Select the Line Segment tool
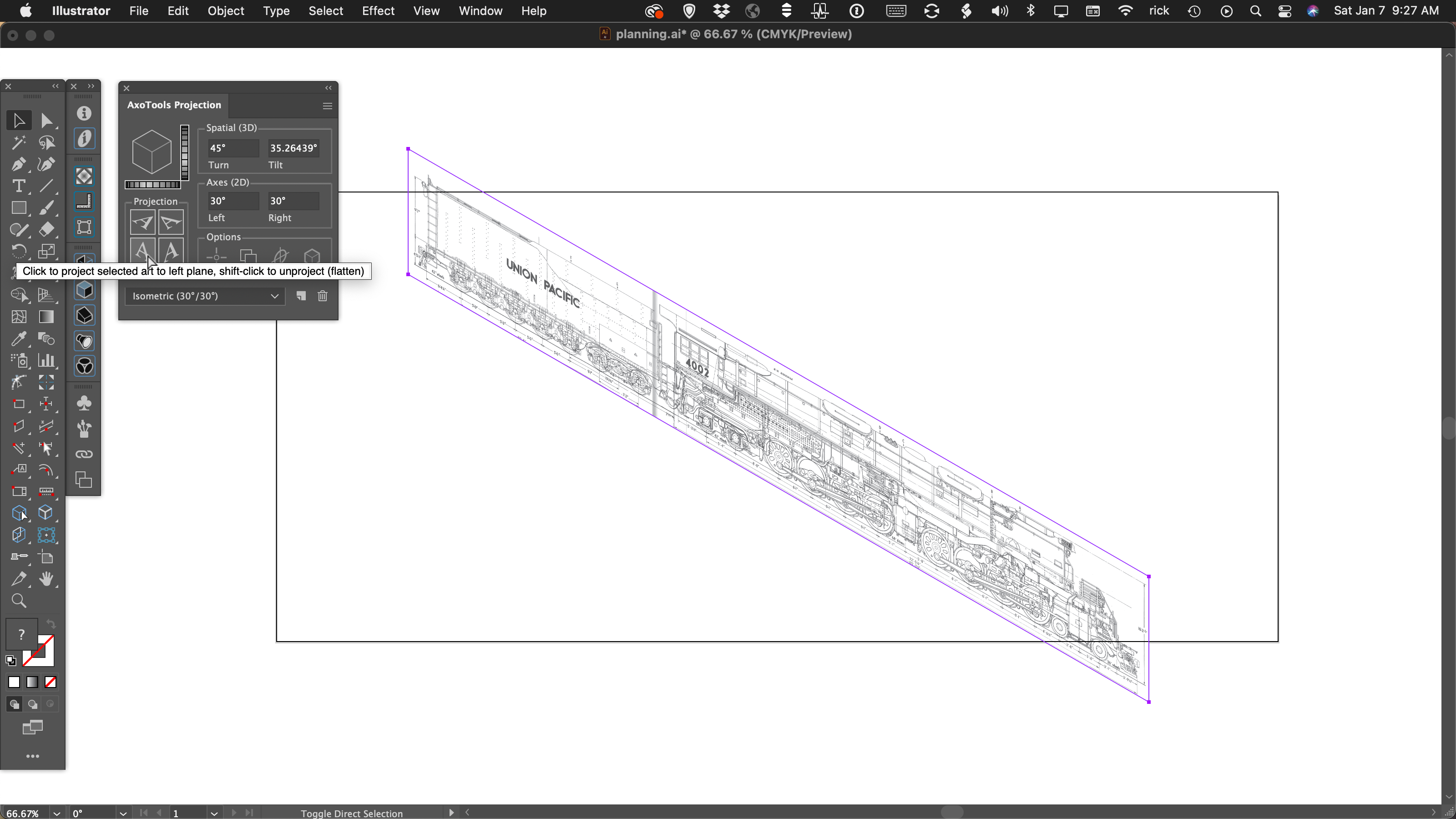1456x819 pixels. (x=46, y=186)
